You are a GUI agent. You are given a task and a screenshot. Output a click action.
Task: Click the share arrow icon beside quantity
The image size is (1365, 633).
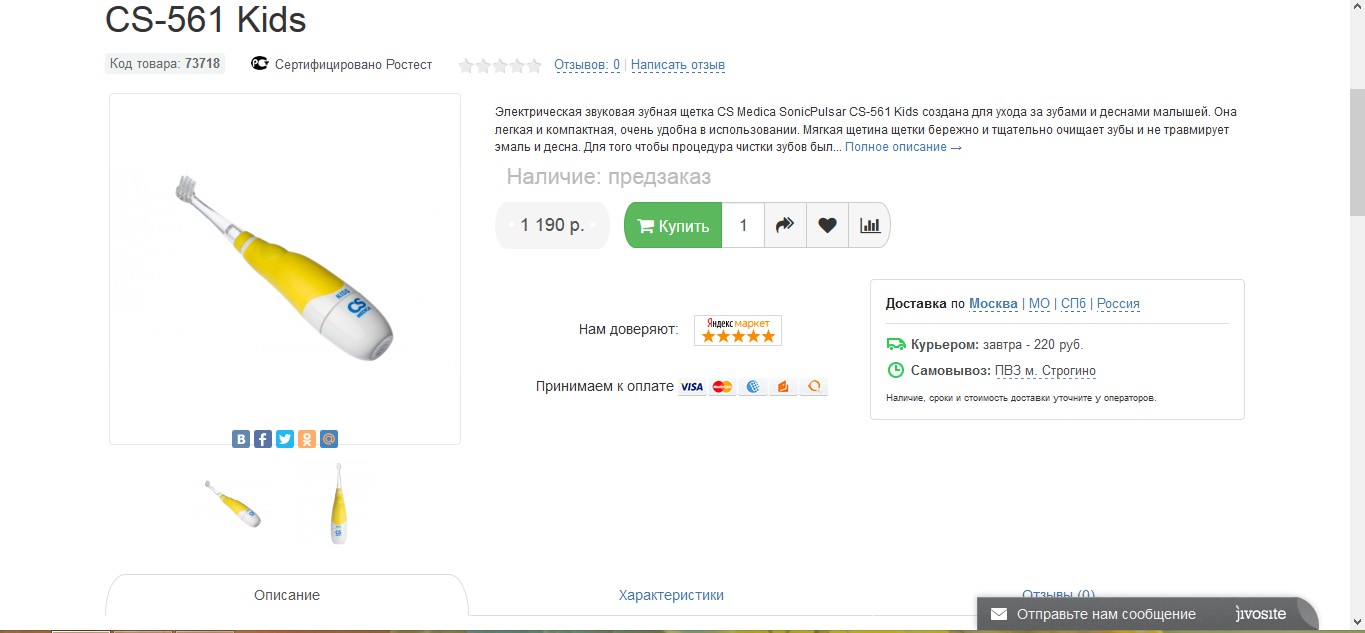click(x=785, y=226)
